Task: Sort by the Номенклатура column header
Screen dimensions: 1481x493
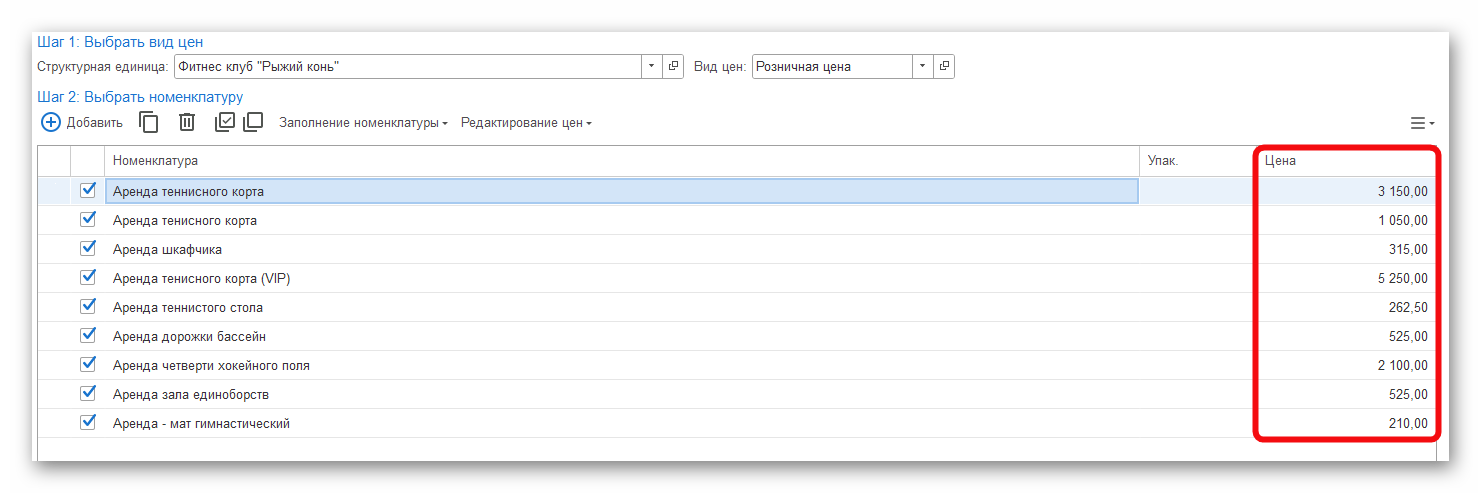Action: [620, 161]
